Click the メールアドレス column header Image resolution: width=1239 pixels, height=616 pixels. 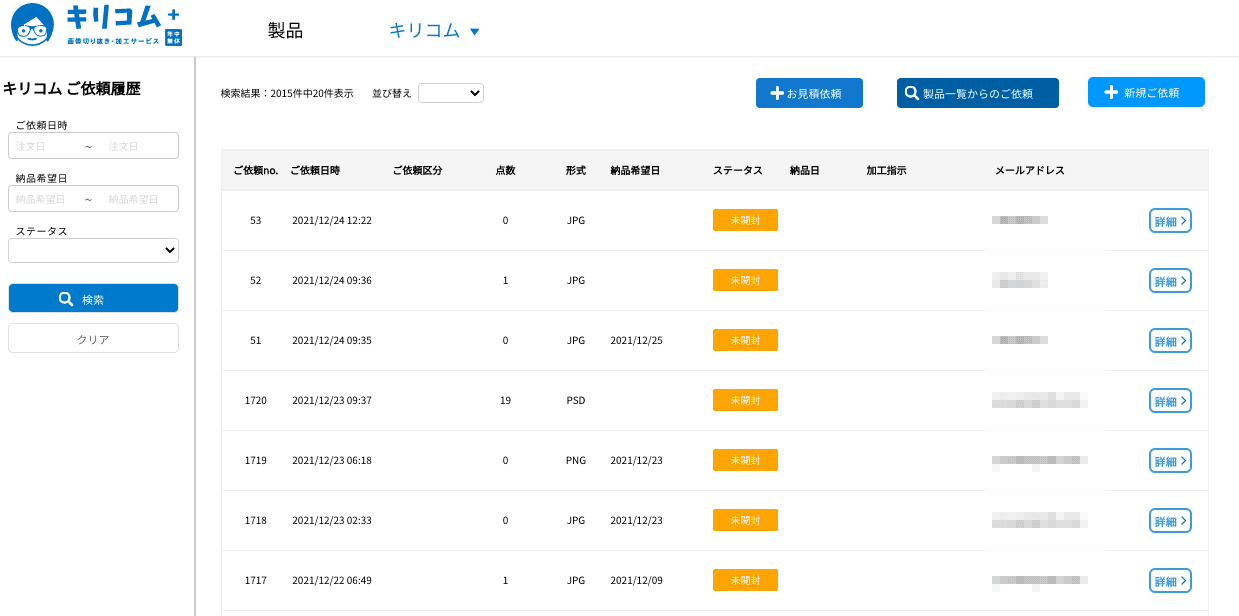point(1030,170)
